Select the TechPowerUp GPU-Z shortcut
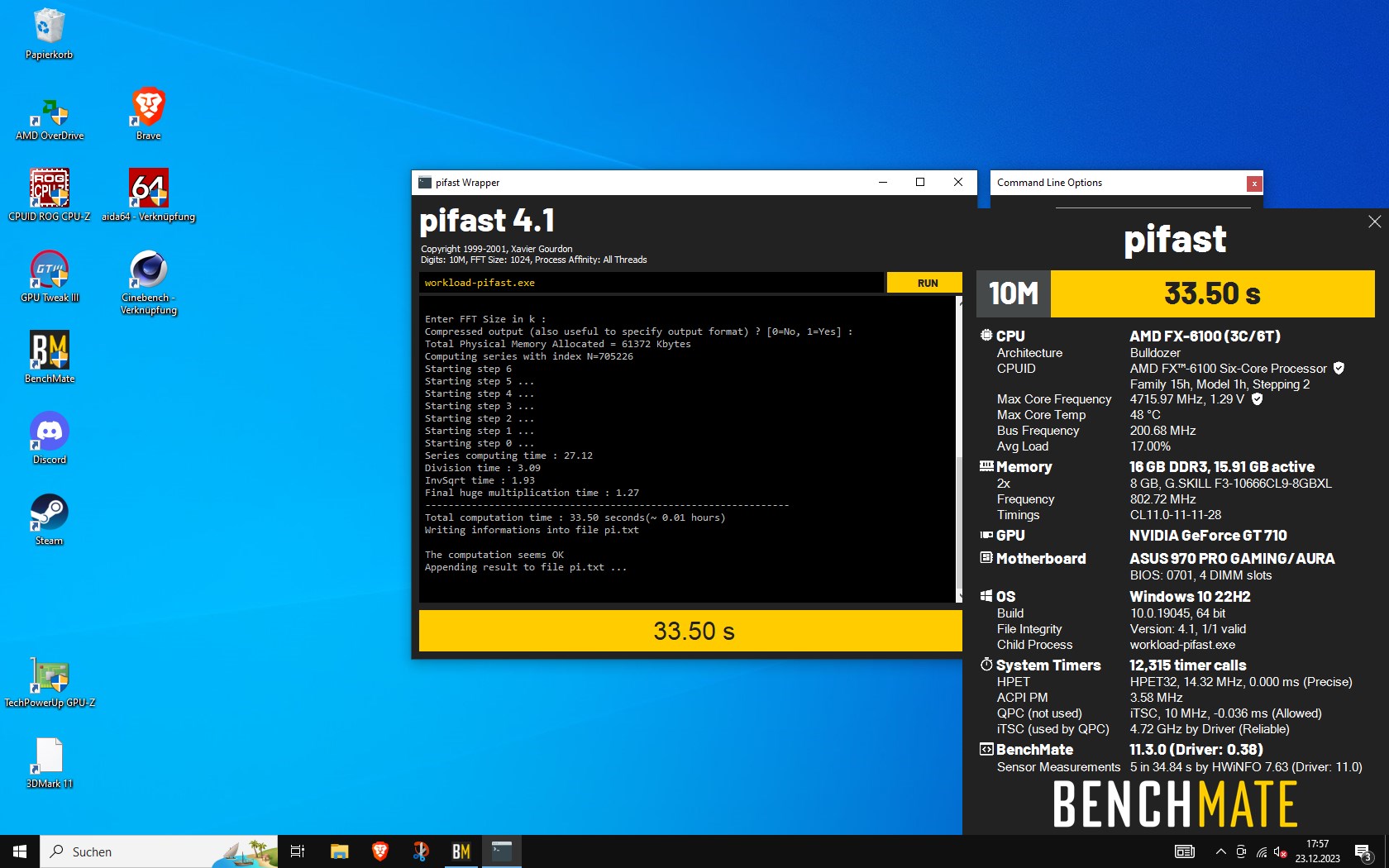 pos(50,682)
